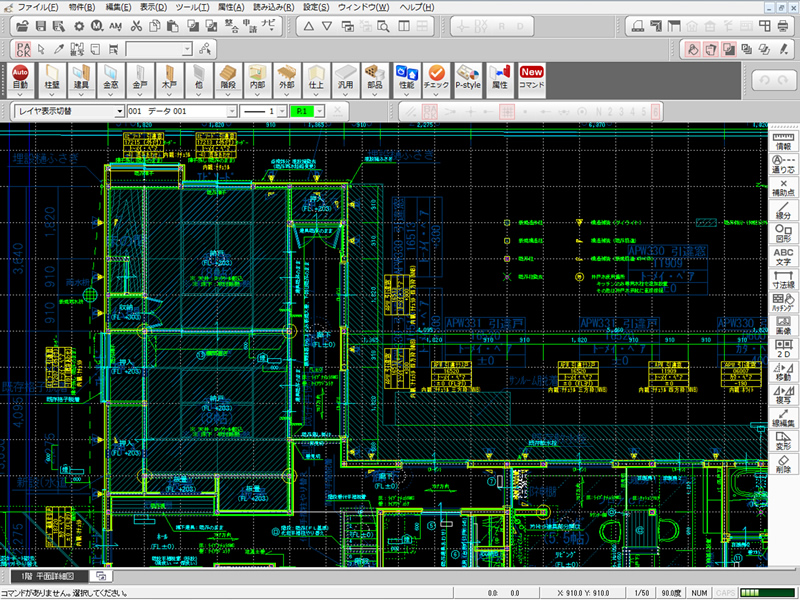This screenshot has height=600, width=800.
Task: Select the 寸法線 dimension line tool
Action: click(x=783, y=280)
